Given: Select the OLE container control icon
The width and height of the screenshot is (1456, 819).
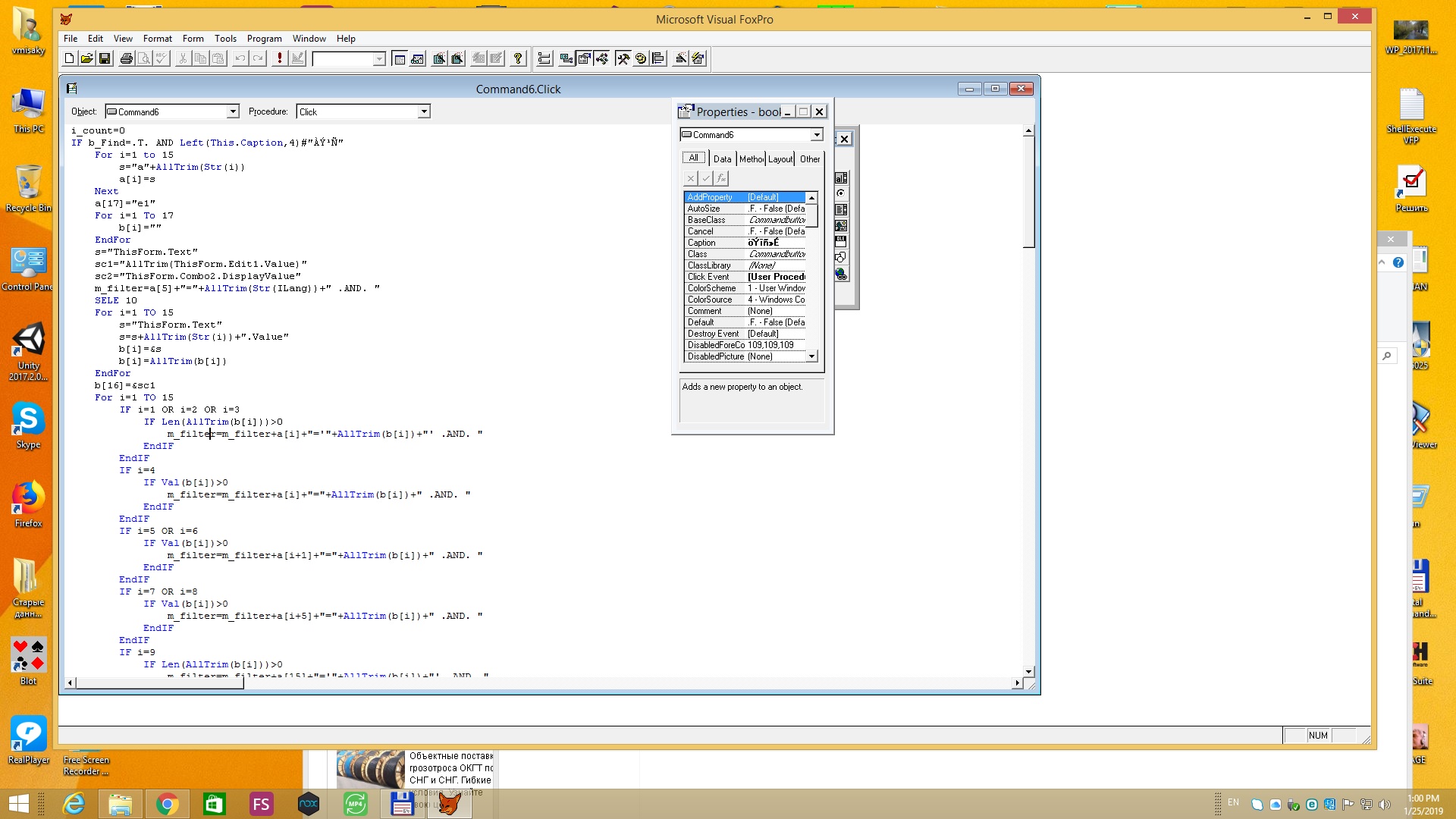Looking at the screenshot, I should pyautogui.click(x=841, y=240).
